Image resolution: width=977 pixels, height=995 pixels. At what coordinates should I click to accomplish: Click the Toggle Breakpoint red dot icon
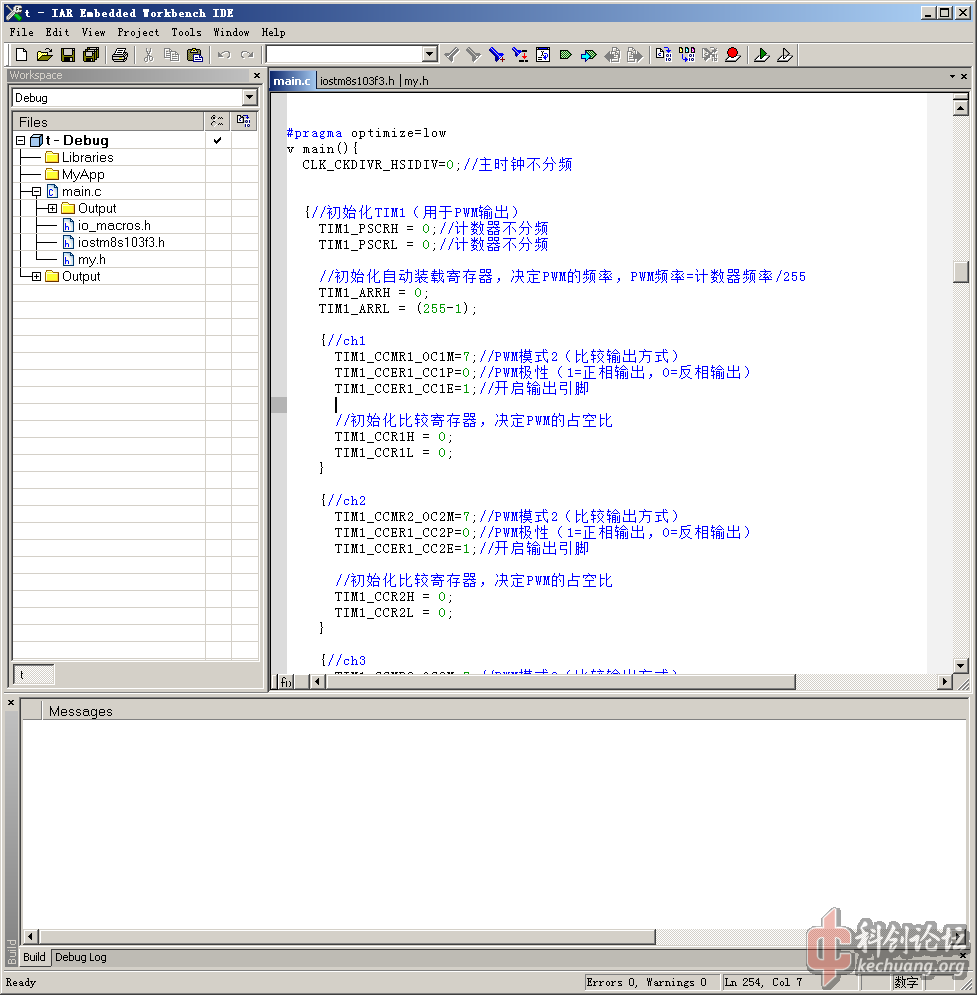(x=733, y=55)
